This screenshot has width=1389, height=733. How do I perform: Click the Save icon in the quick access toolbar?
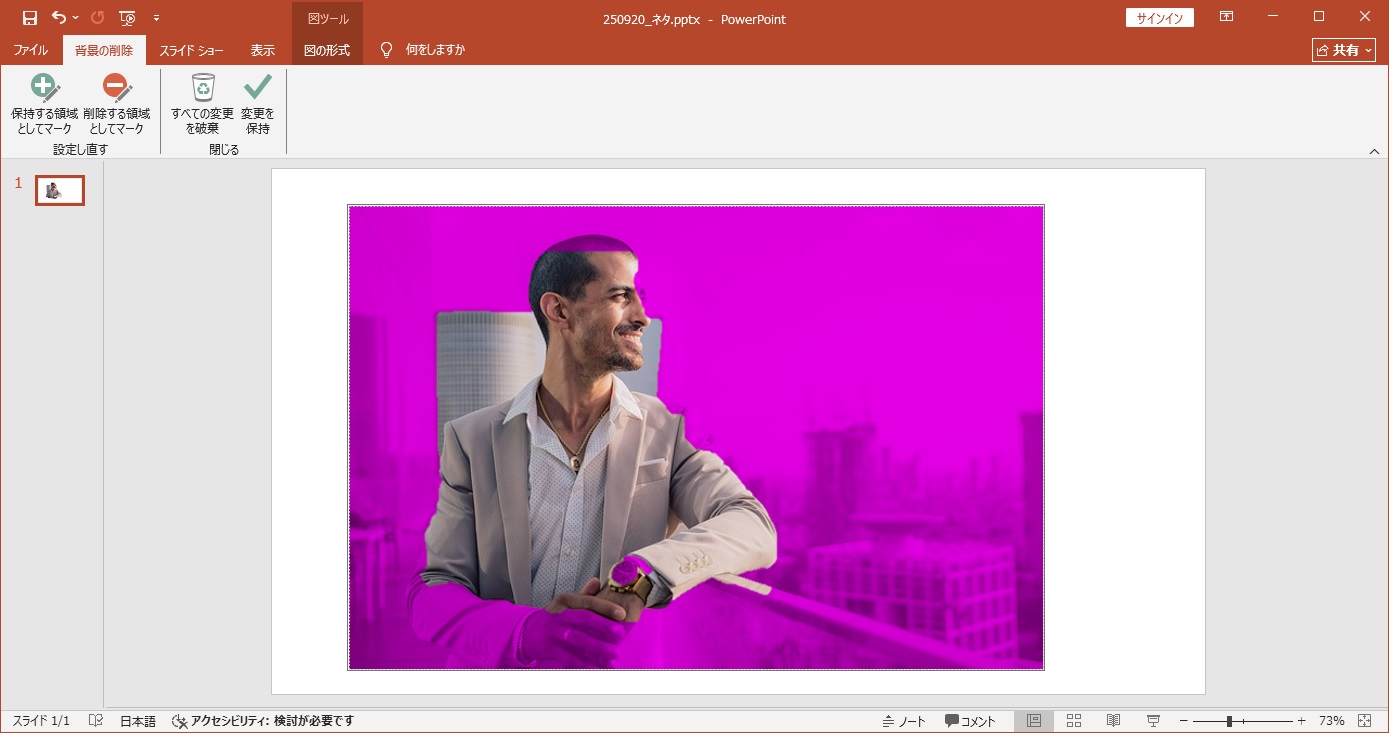point(30,18)
